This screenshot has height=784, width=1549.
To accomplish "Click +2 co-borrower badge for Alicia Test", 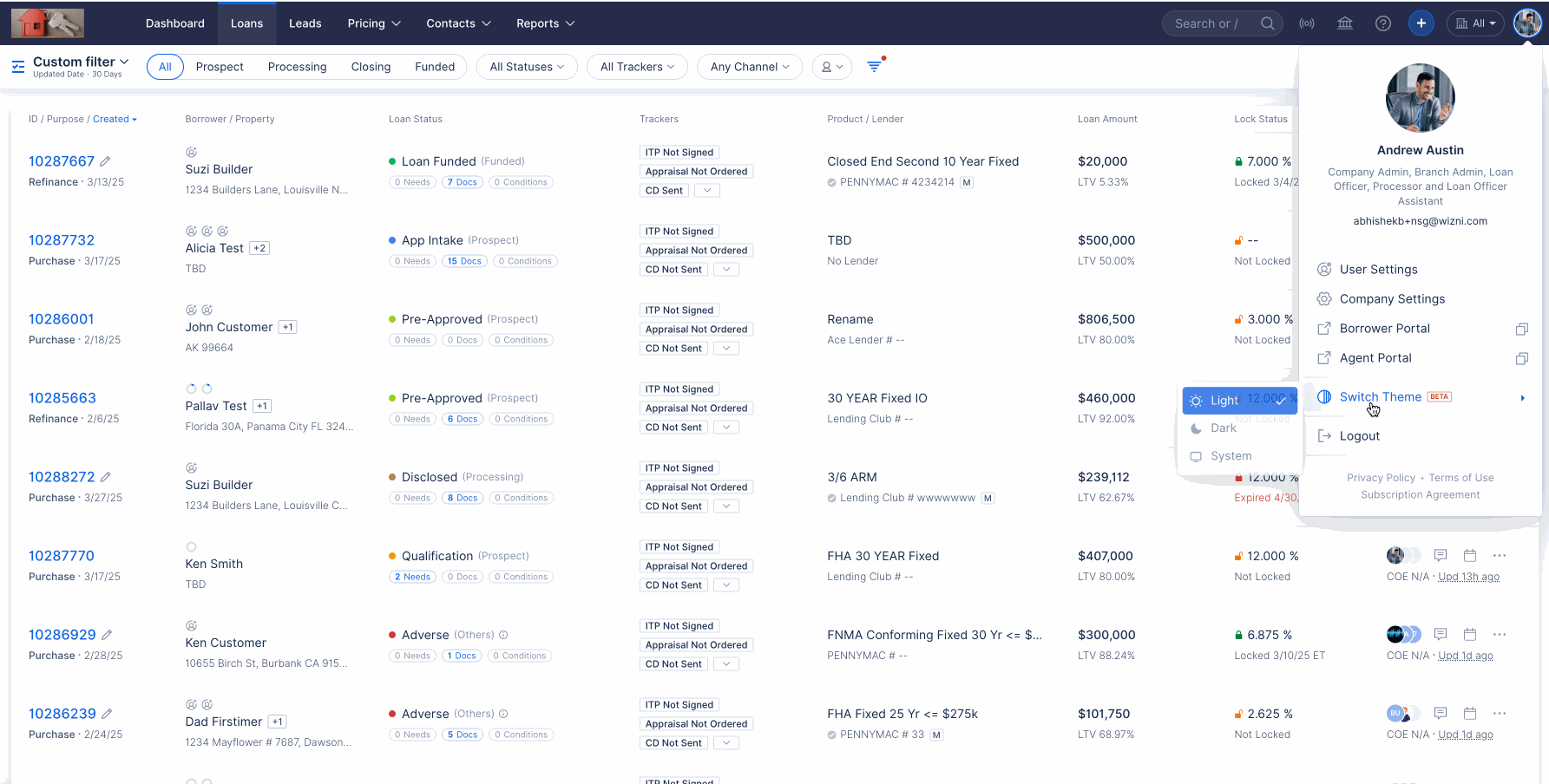I will coord(259,248).
